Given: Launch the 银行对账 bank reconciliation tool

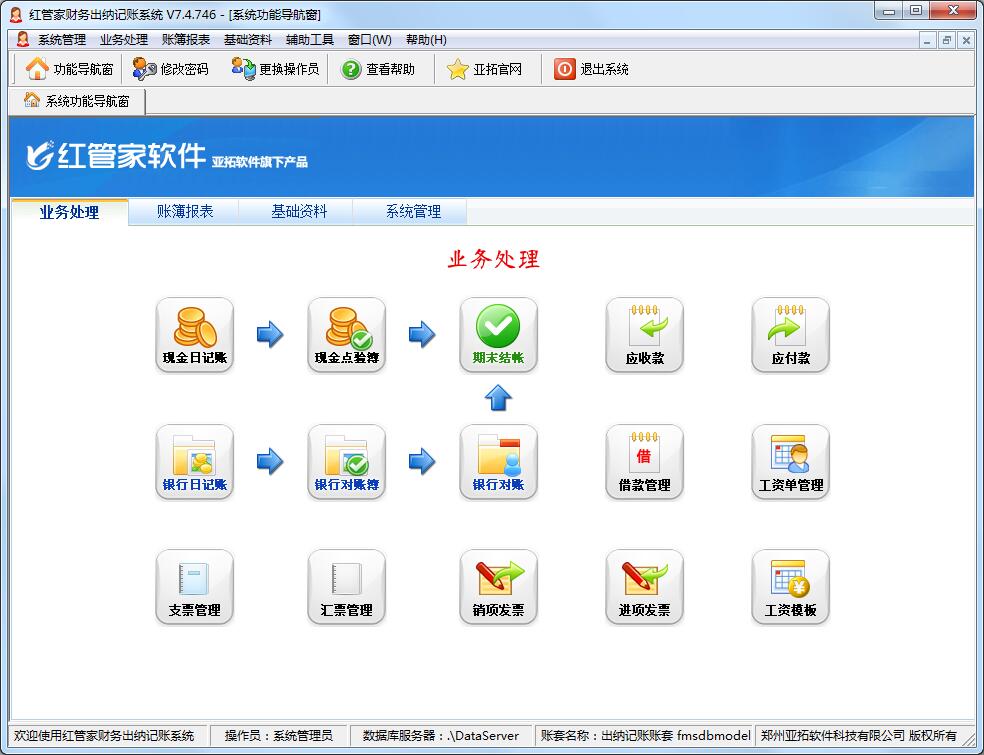Looking at the screenshot, I should click(497, 461).
